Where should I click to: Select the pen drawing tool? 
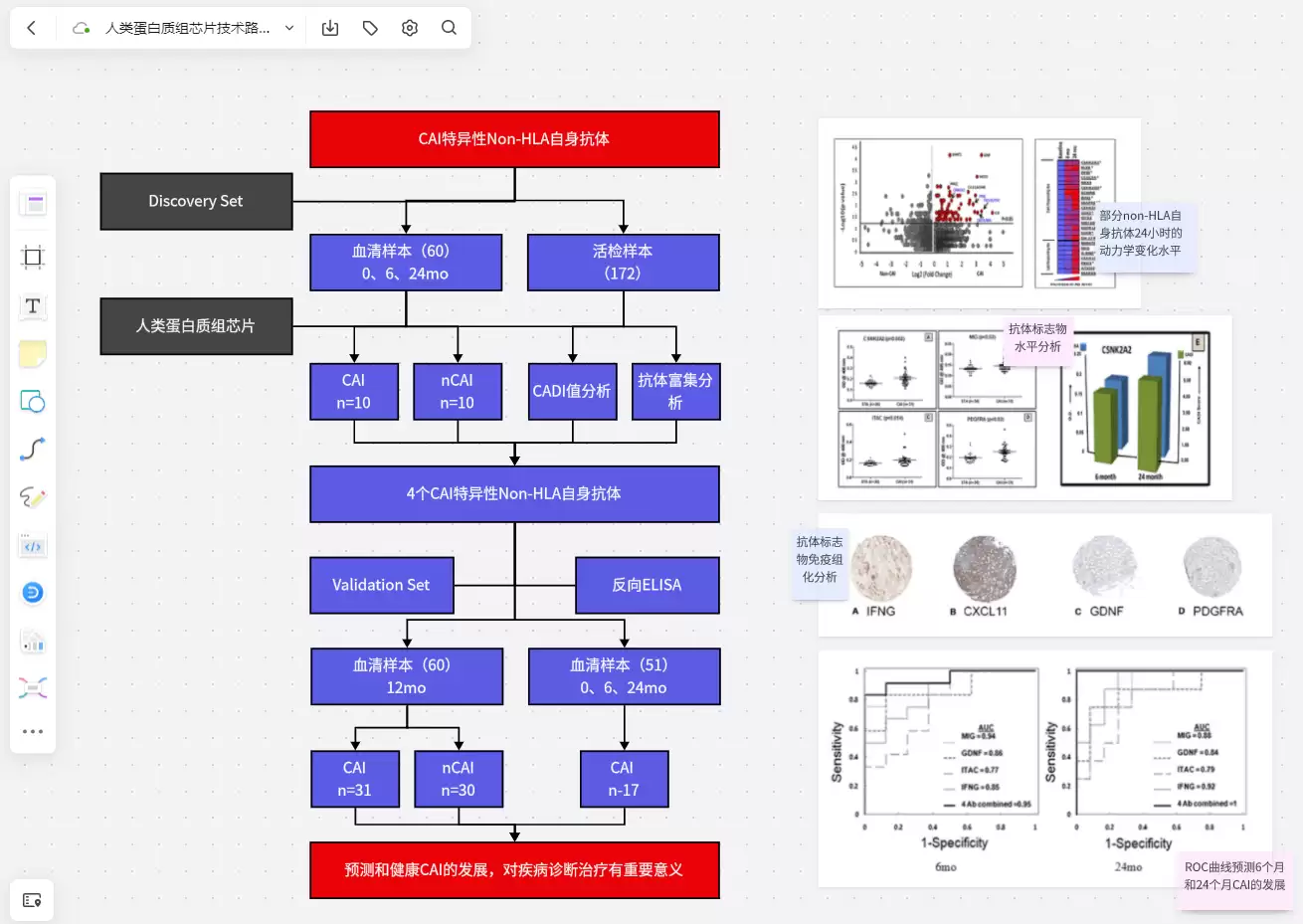point(33,497)
